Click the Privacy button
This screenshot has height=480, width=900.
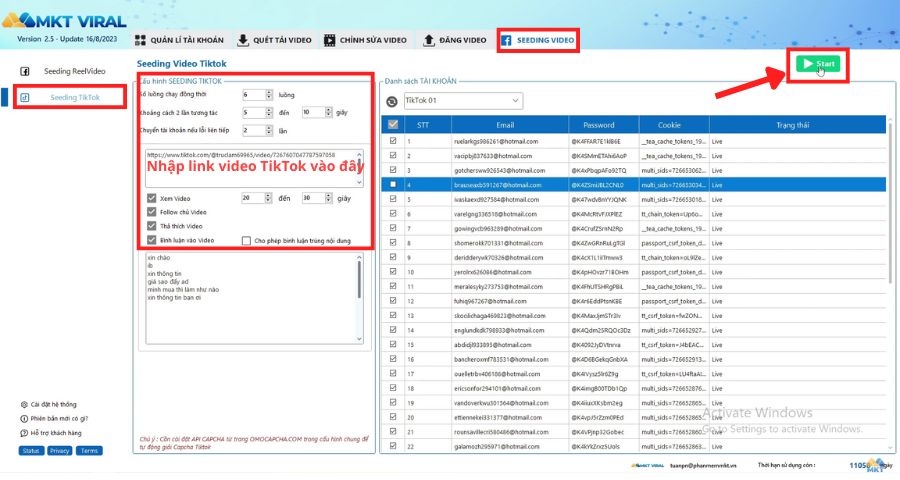click(60, 451)
